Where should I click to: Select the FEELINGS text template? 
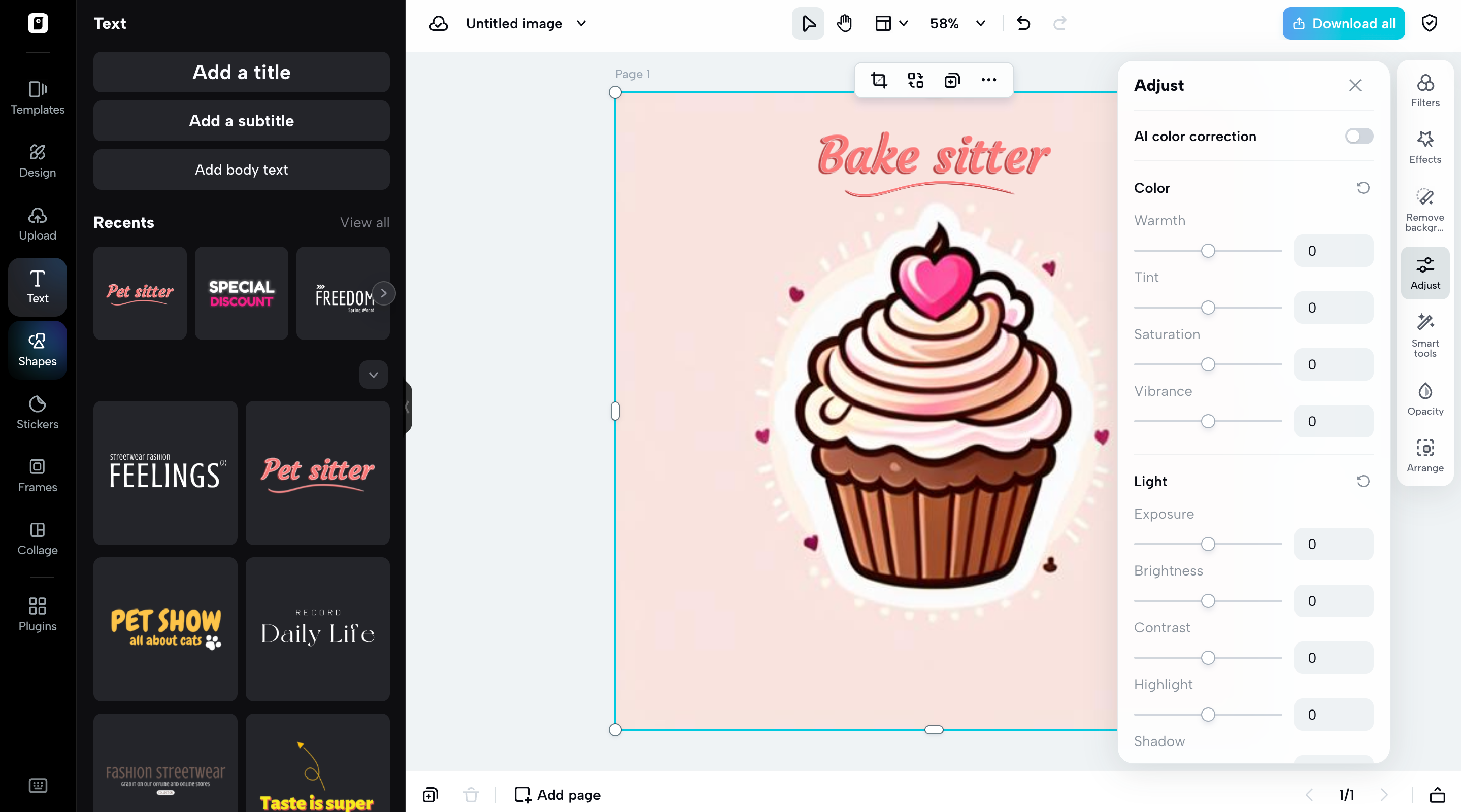coord(165,473)
